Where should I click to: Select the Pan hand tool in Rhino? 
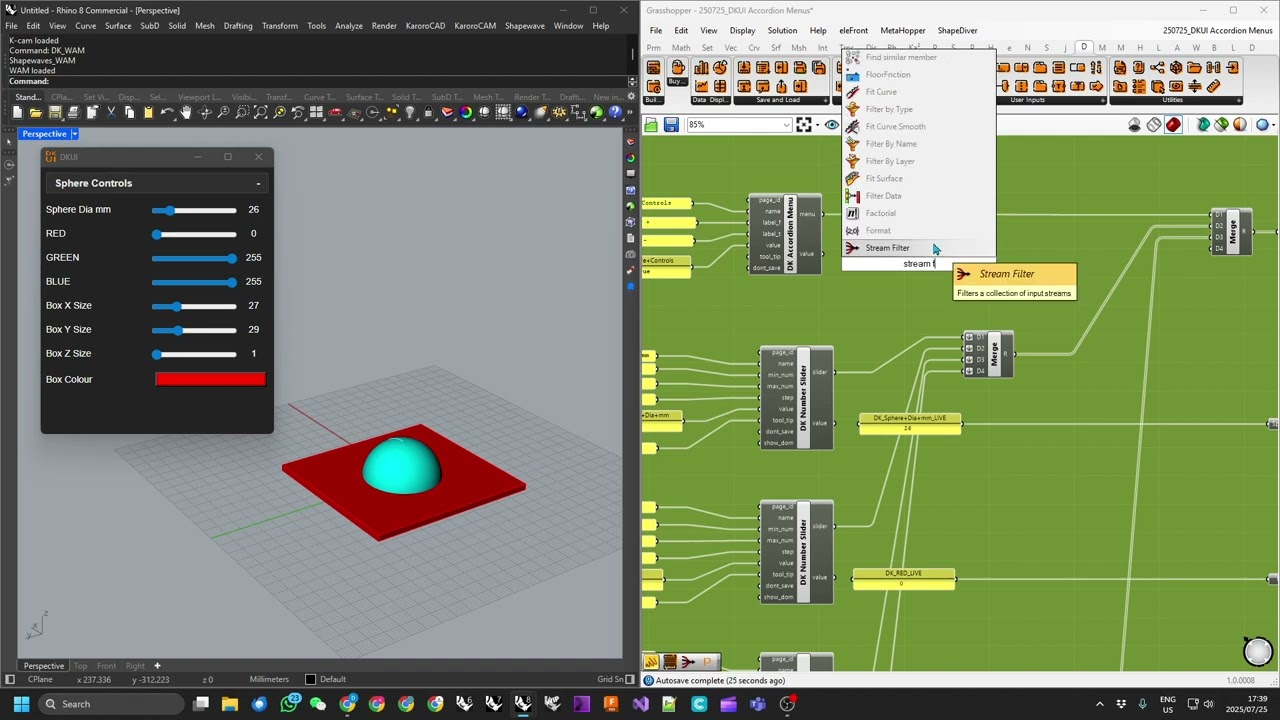coord(186,113)
